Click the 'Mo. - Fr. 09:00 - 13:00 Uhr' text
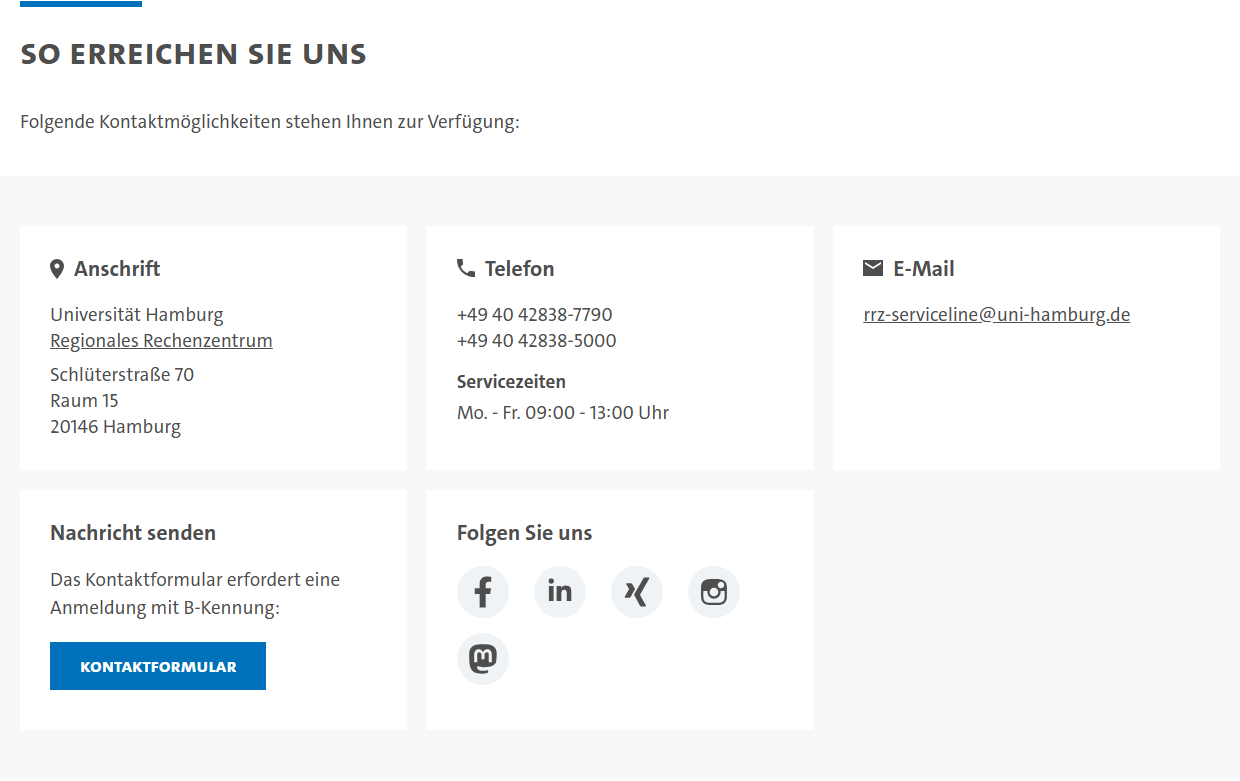This screenshot has width=1240, height=781. tap(562, 413)
